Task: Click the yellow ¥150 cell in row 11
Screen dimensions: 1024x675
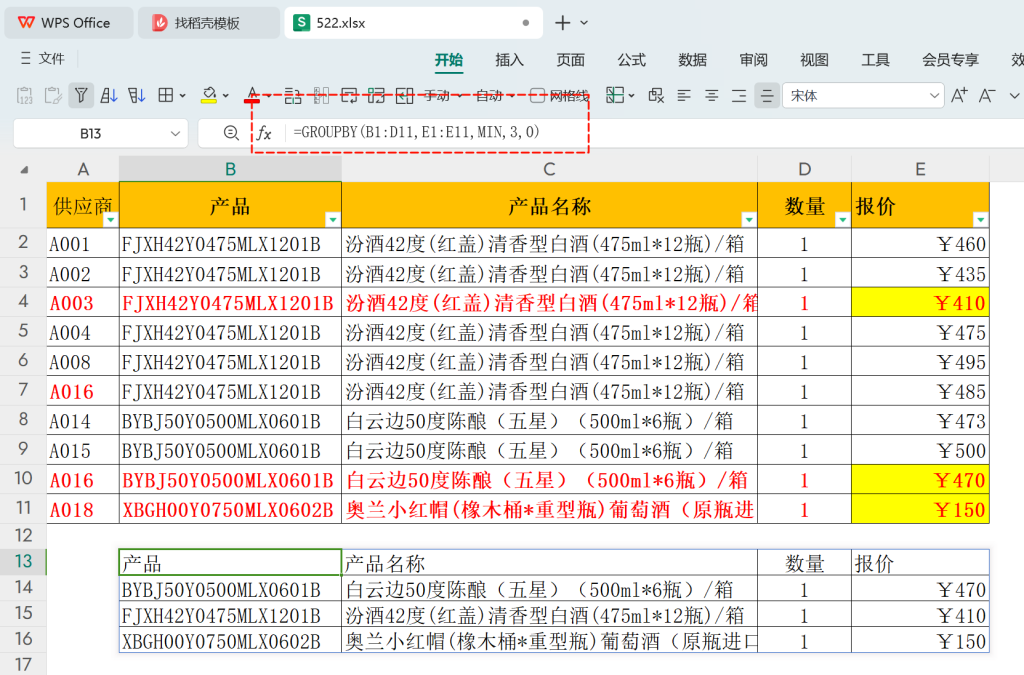Action: click(920, 509)
